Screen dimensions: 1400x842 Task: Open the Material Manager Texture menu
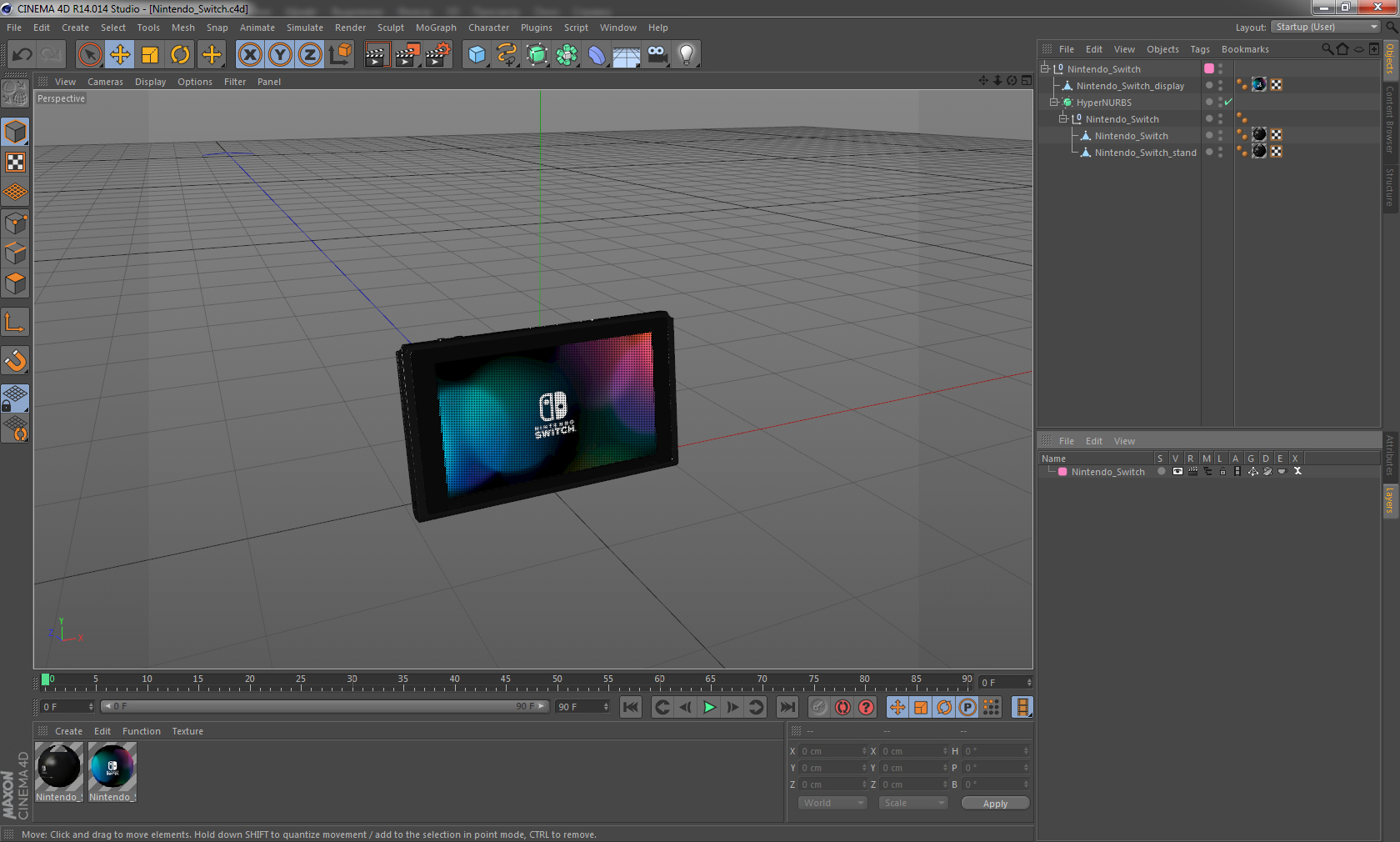click(187, 731)
